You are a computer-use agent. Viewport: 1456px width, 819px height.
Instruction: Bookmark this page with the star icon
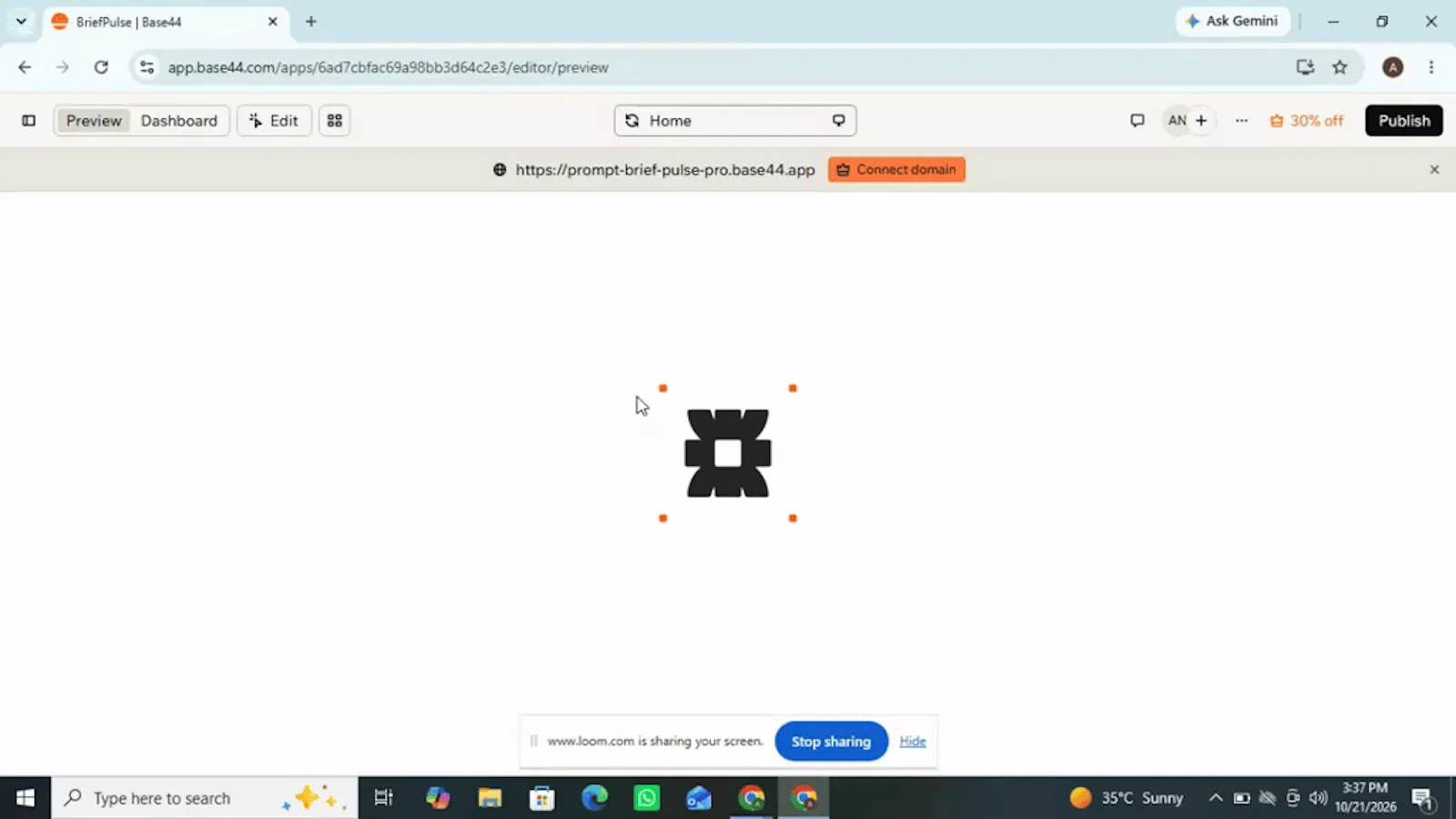pyautogui.click(x=1340, y=67)
